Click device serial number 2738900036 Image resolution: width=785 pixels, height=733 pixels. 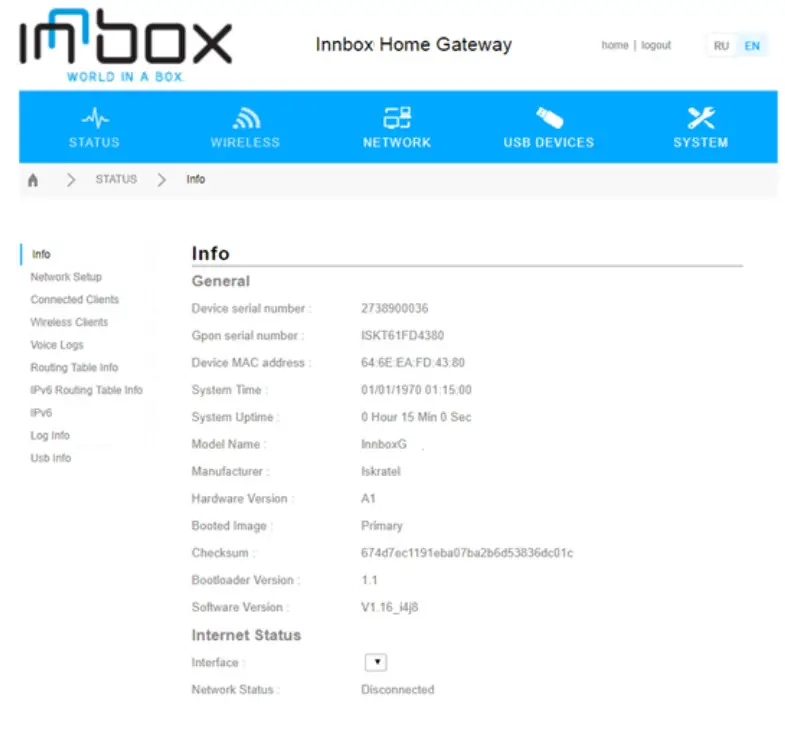coord(395,308)
